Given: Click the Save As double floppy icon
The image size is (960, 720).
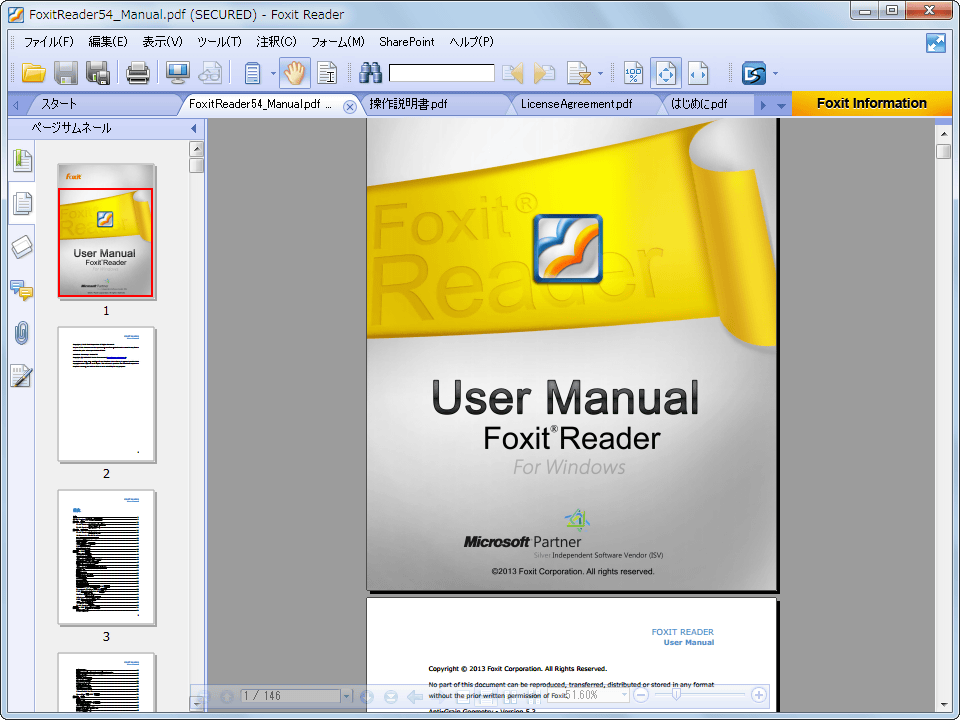Looking at the screenshot, I should 97,73.
